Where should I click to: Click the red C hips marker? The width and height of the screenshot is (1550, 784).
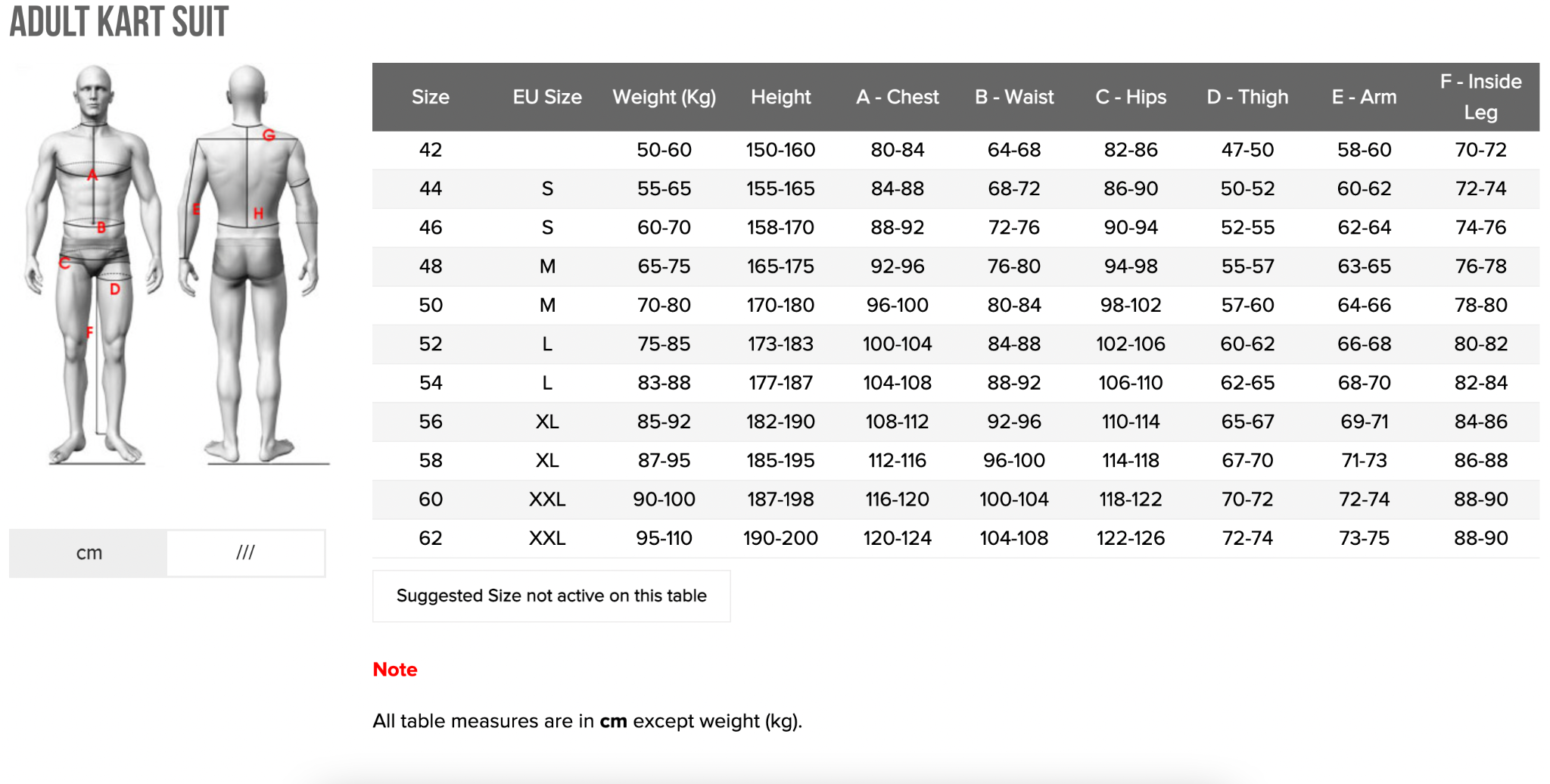pyautogui.click(x=64, y=263)
